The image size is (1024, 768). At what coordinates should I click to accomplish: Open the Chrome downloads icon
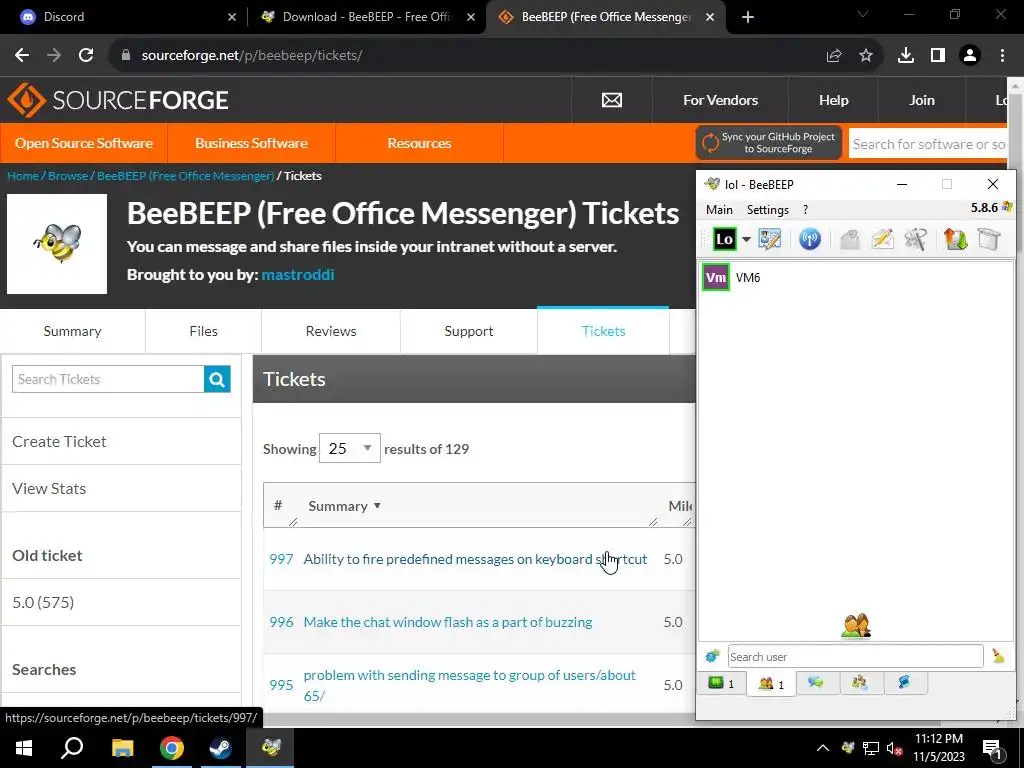point(906,56)
